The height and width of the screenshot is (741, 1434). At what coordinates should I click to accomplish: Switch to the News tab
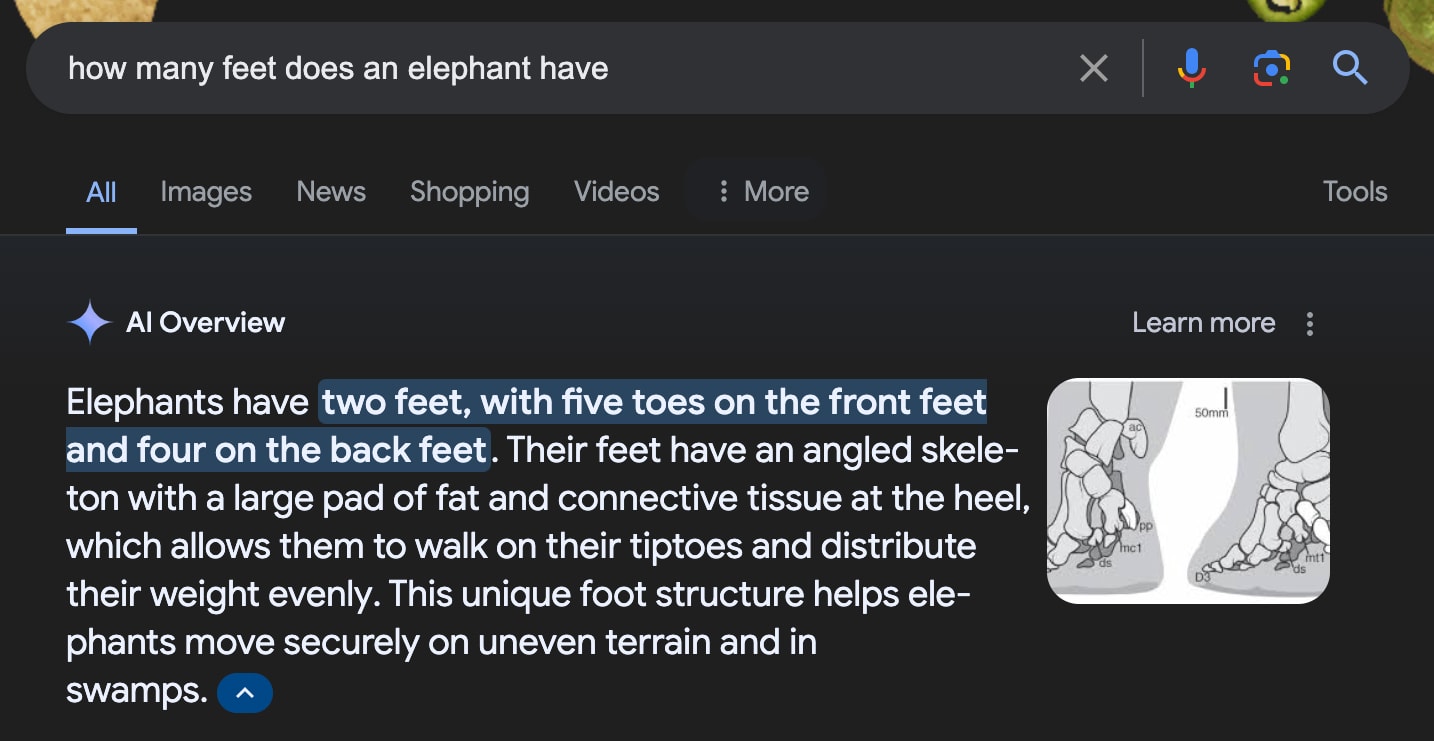coord(331,192)
